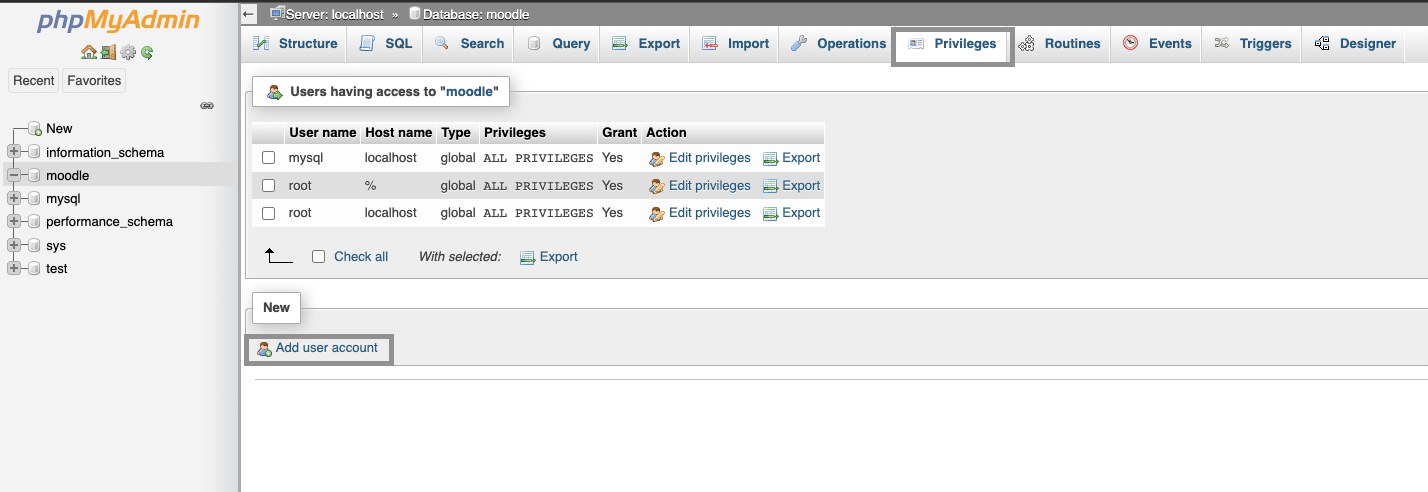The height and width of the screenshot is (492, 1428).
Task: Click the Host name column header
Action: pyautogui.click(x=398, y=132)
